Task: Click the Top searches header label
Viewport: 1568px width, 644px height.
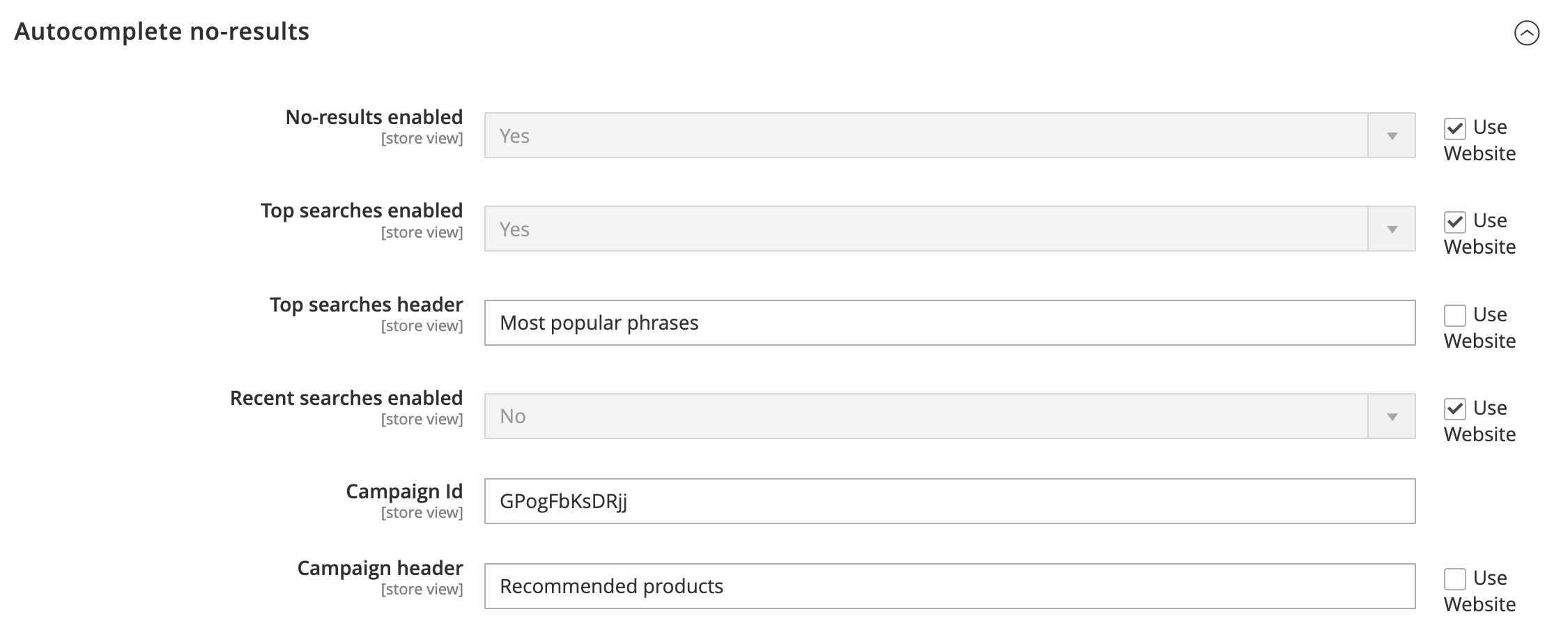Action: pyautogui.click(x=365, y=304)
